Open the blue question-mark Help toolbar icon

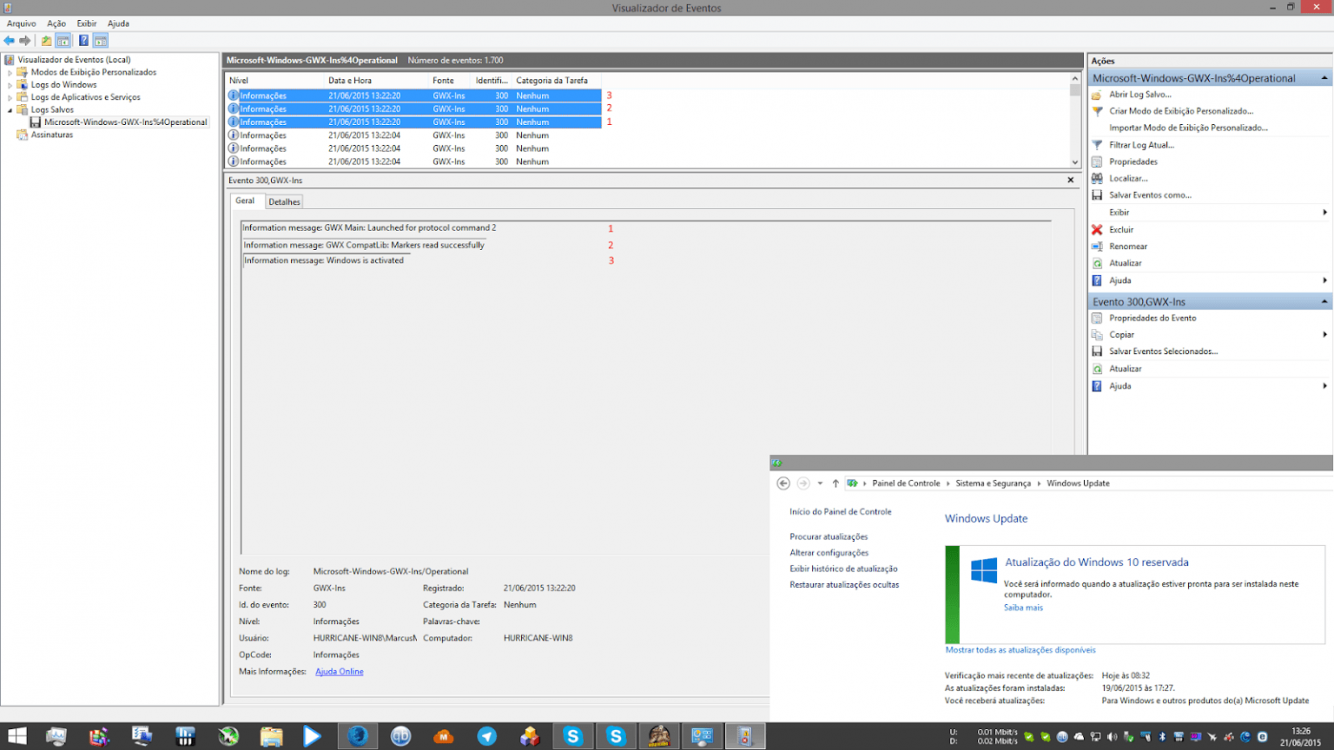(84, 41)
